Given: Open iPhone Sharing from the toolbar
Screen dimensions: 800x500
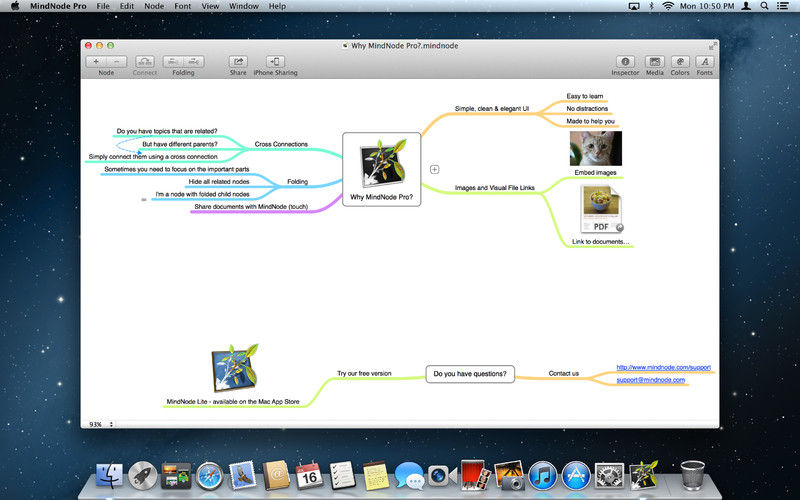Looking at the screenshot, I should coord(275,62).
